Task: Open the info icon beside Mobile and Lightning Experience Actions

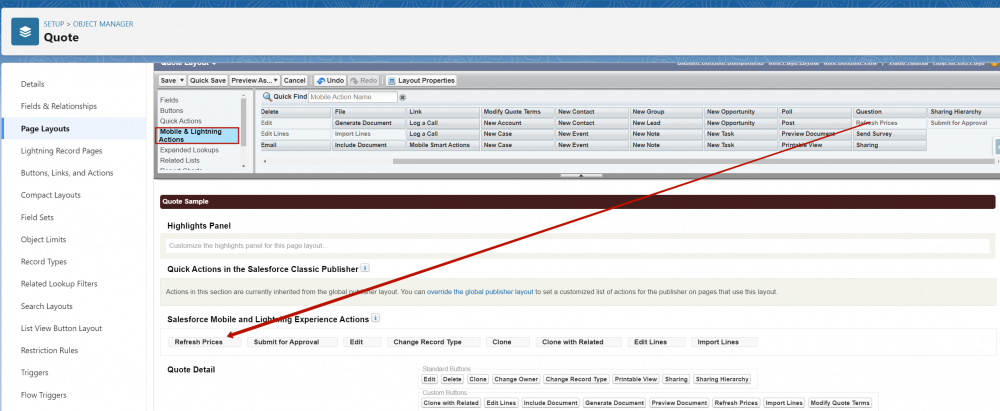Action: [x=376, y=318]
